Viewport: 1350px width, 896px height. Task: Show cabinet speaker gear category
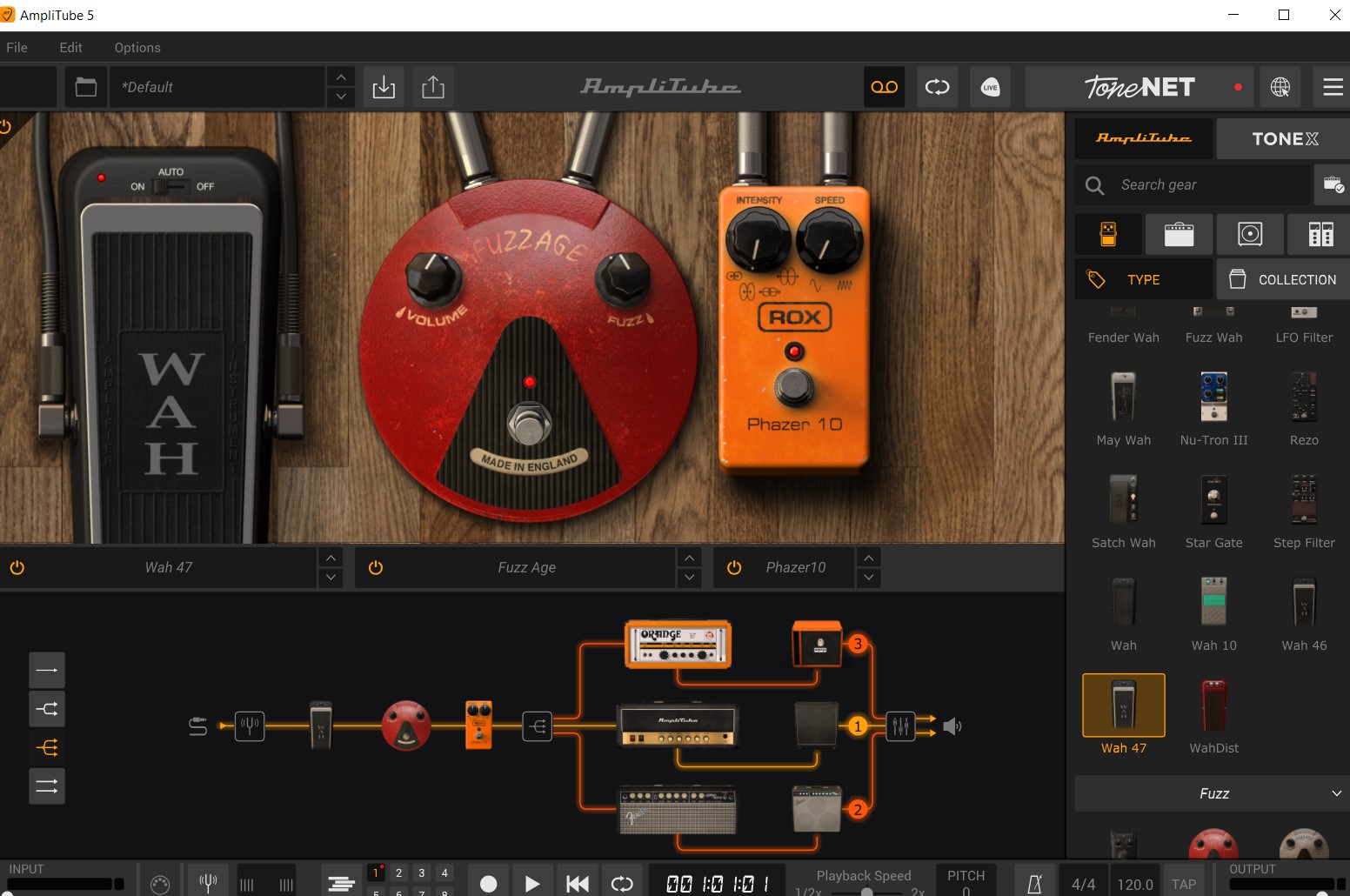[x=1250, y=234]
